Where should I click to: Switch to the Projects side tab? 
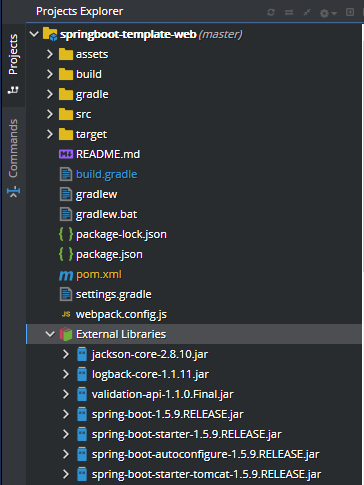coord(13,54)
